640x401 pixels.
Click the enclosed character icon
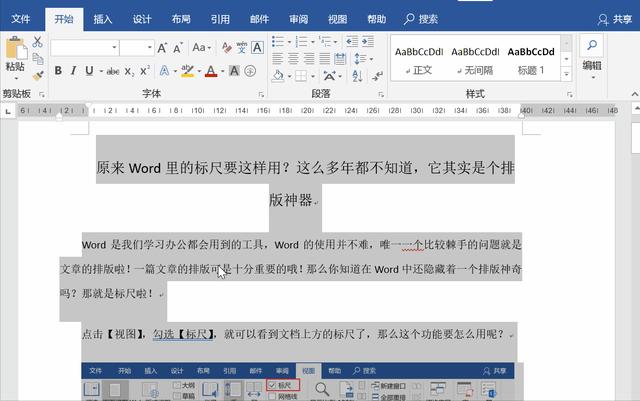250,71
